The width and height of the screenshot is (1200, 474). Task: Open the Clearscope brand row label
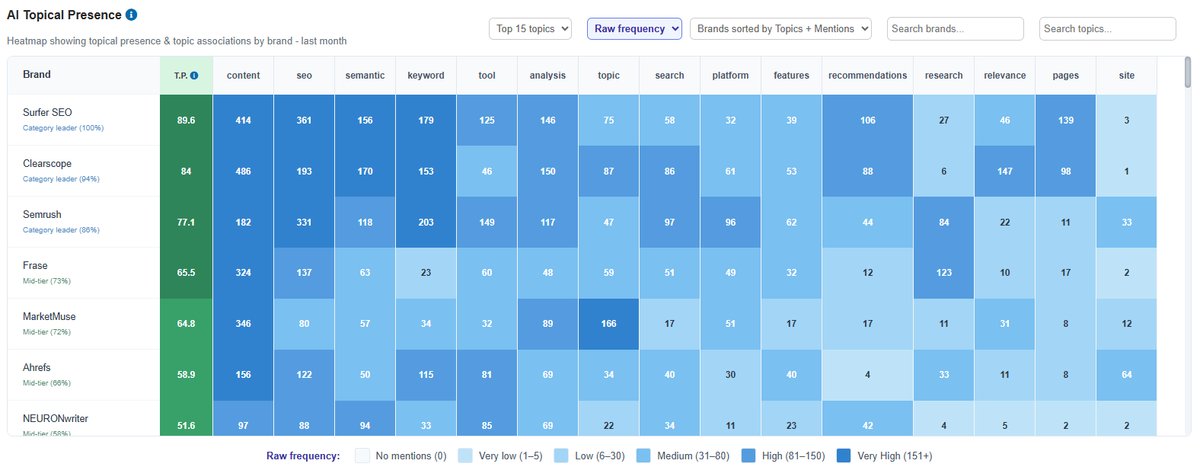click(x=47, y=163)
